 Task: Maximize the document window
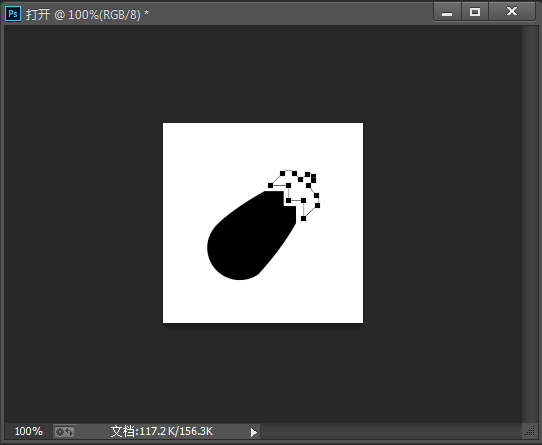tap(475, 12)
